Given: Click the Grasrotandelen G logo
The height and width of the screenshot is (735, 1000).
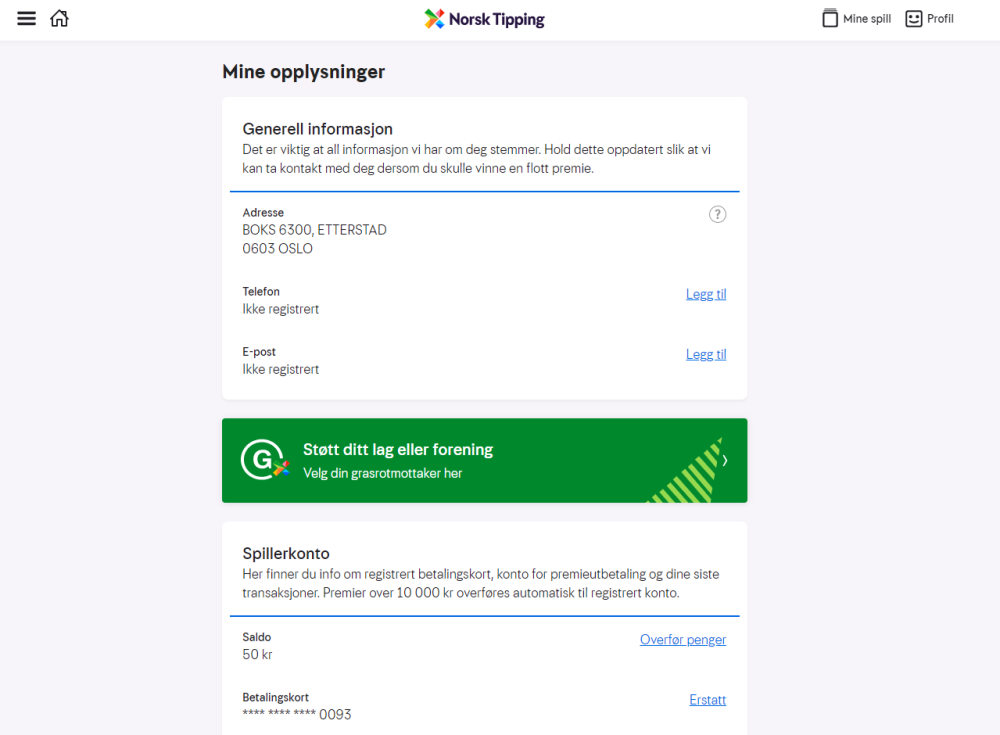Looking at the screenshot, I should (x=264, y=460).
